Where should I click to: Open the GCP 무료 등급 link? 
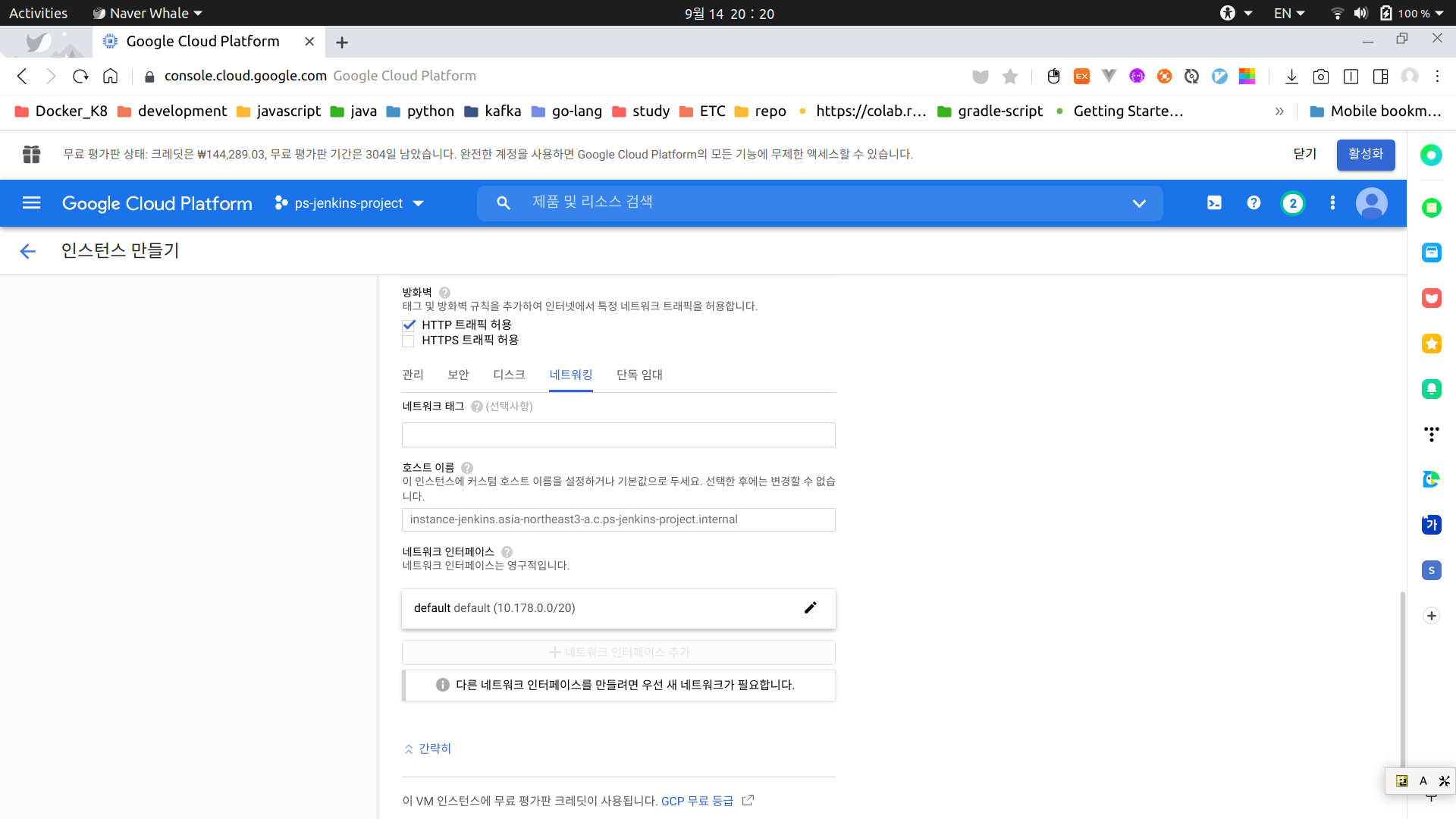(x=697, y=801)
